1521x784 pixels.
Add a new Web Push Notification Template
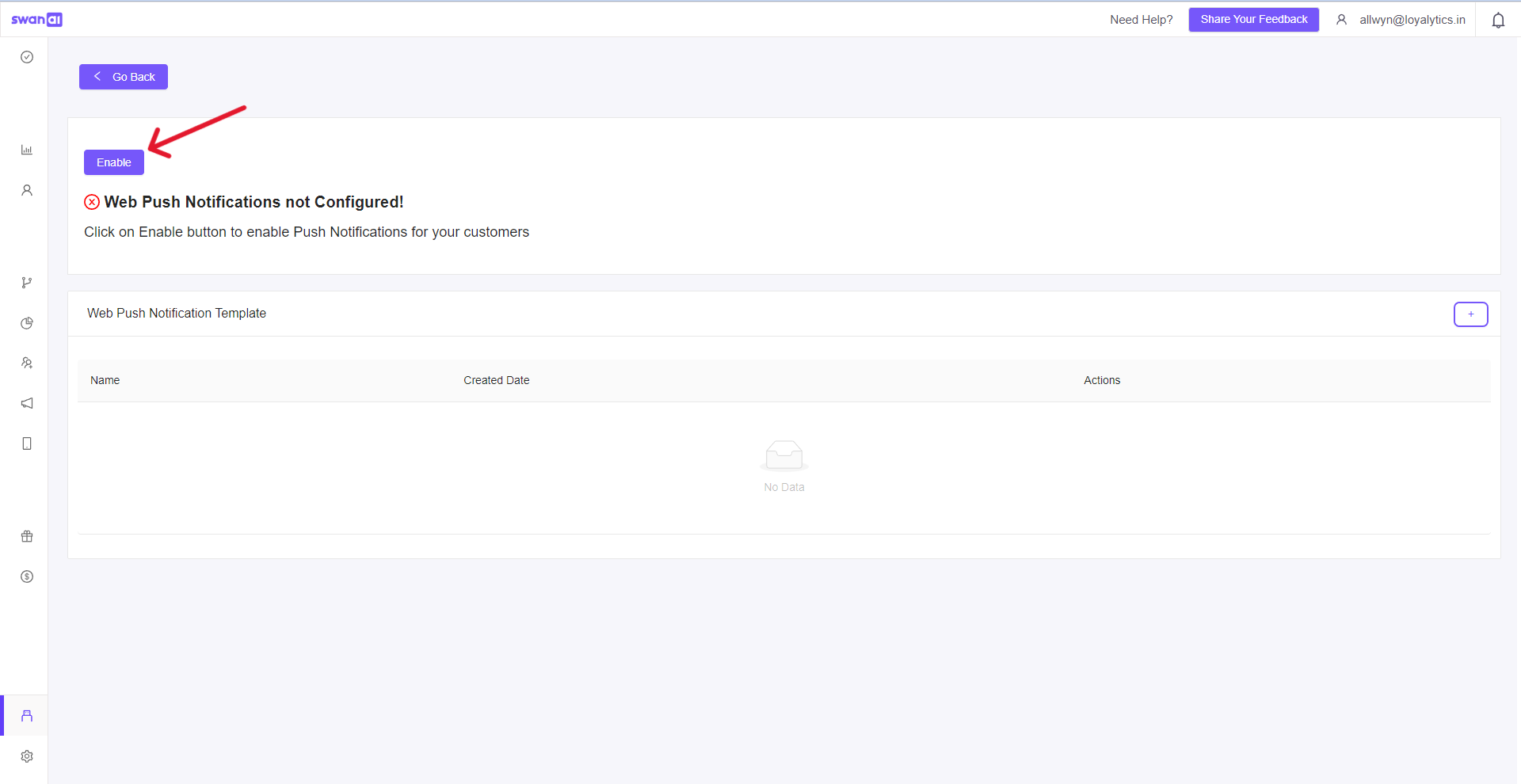[x=1470, y=314]
